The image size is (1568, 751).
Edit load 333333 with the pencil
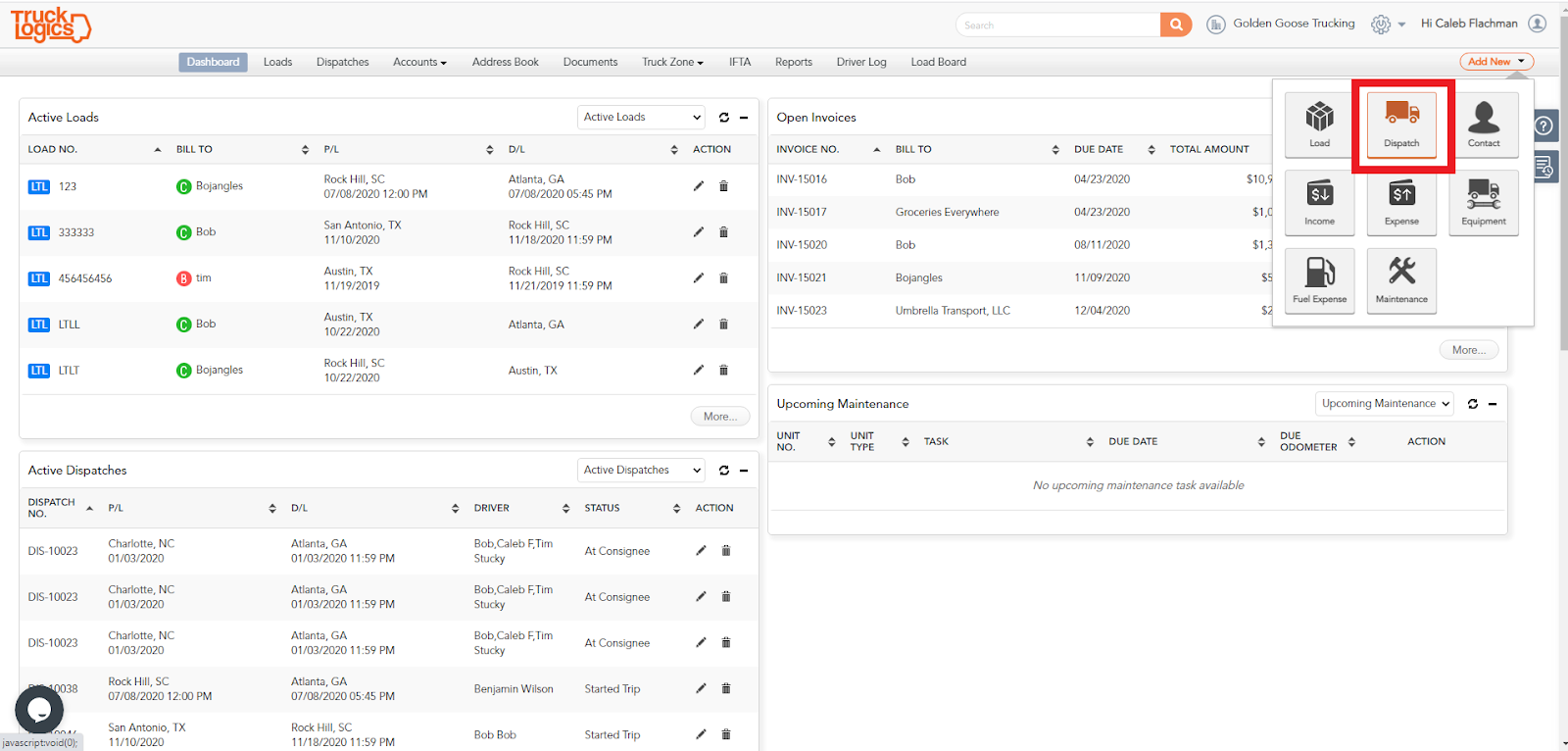point(699,232)
